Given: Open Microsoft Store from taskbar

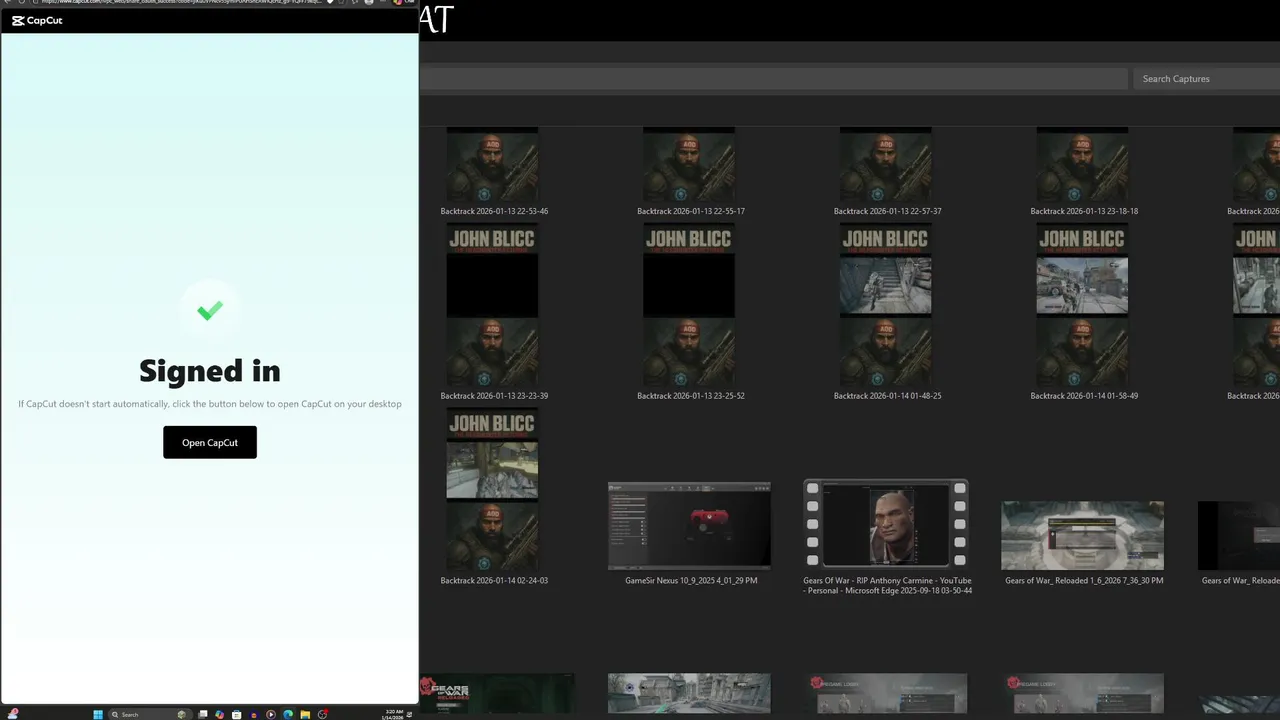Looking at the screenshot, I should point(237,714).
